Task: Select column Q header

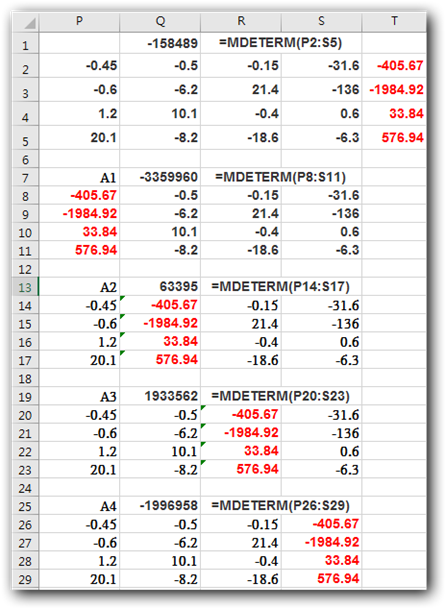Action: (160, 21)
